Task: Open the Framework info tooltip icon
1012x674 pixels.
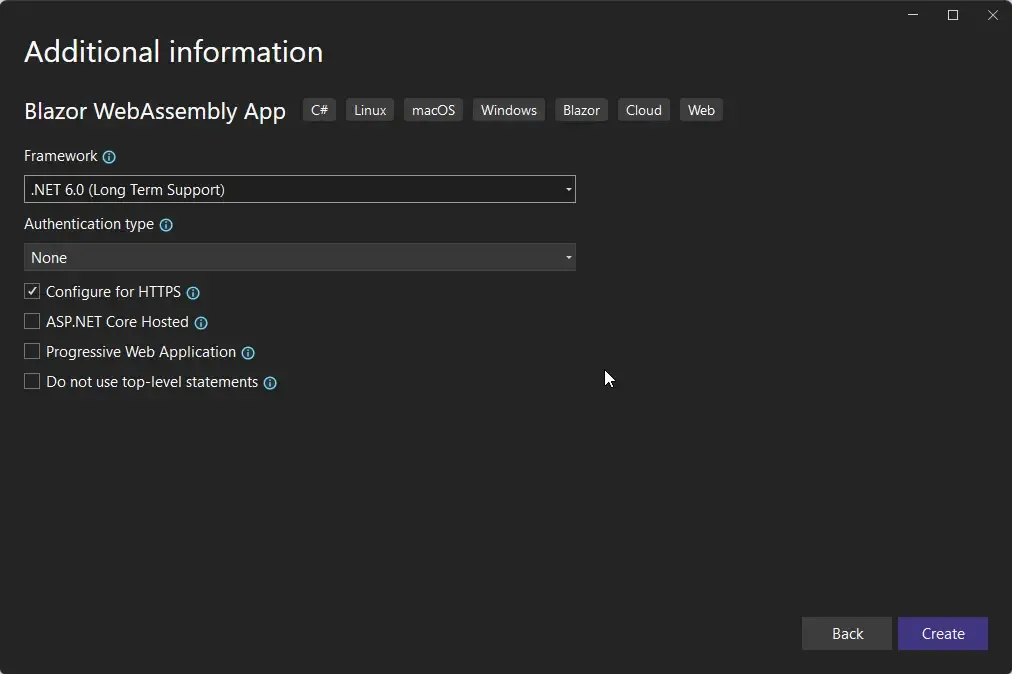Action: [109, 156]
